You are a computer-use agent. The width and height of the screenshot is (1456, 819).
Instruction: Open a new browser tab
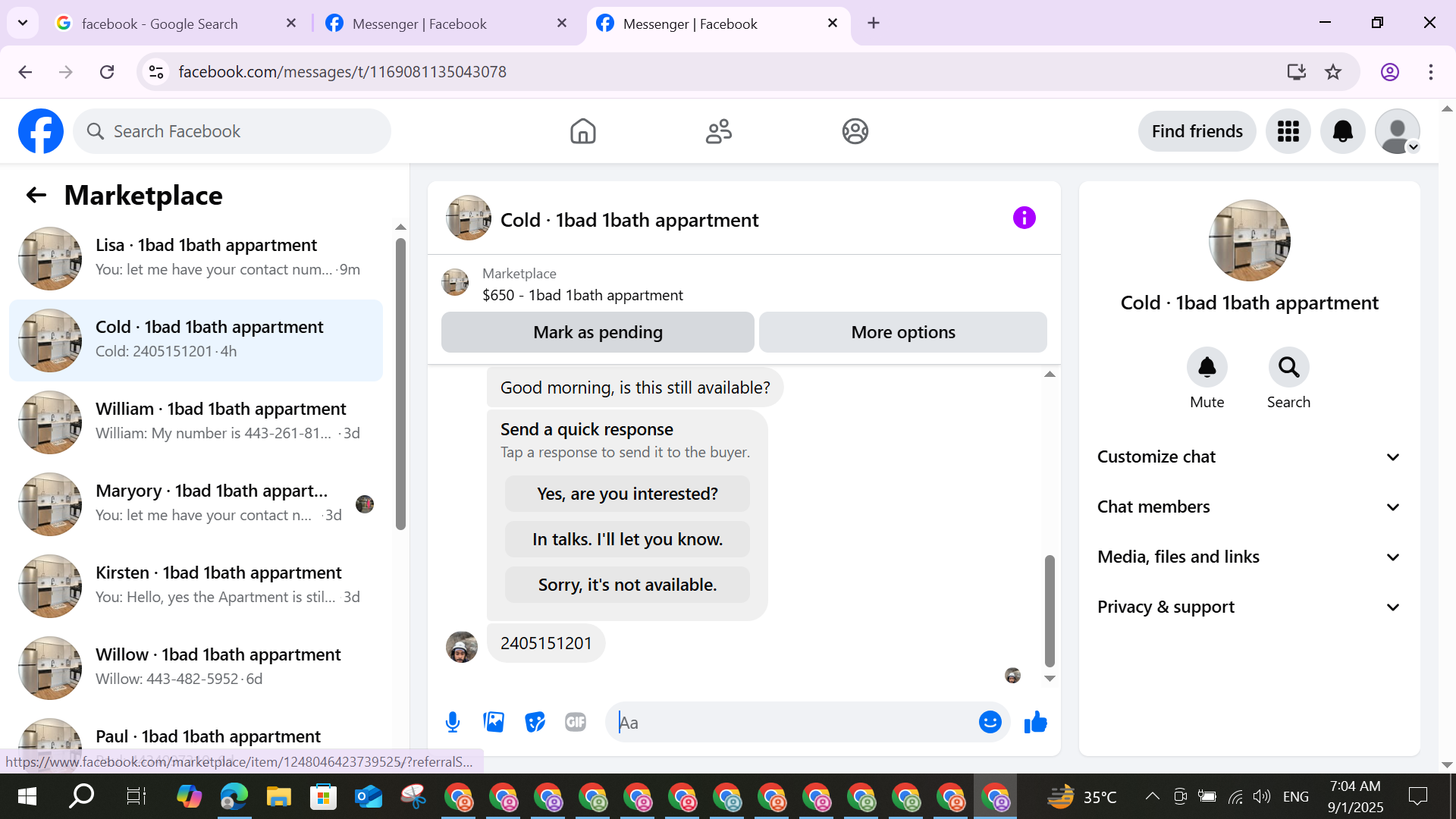tap(874, 24)
